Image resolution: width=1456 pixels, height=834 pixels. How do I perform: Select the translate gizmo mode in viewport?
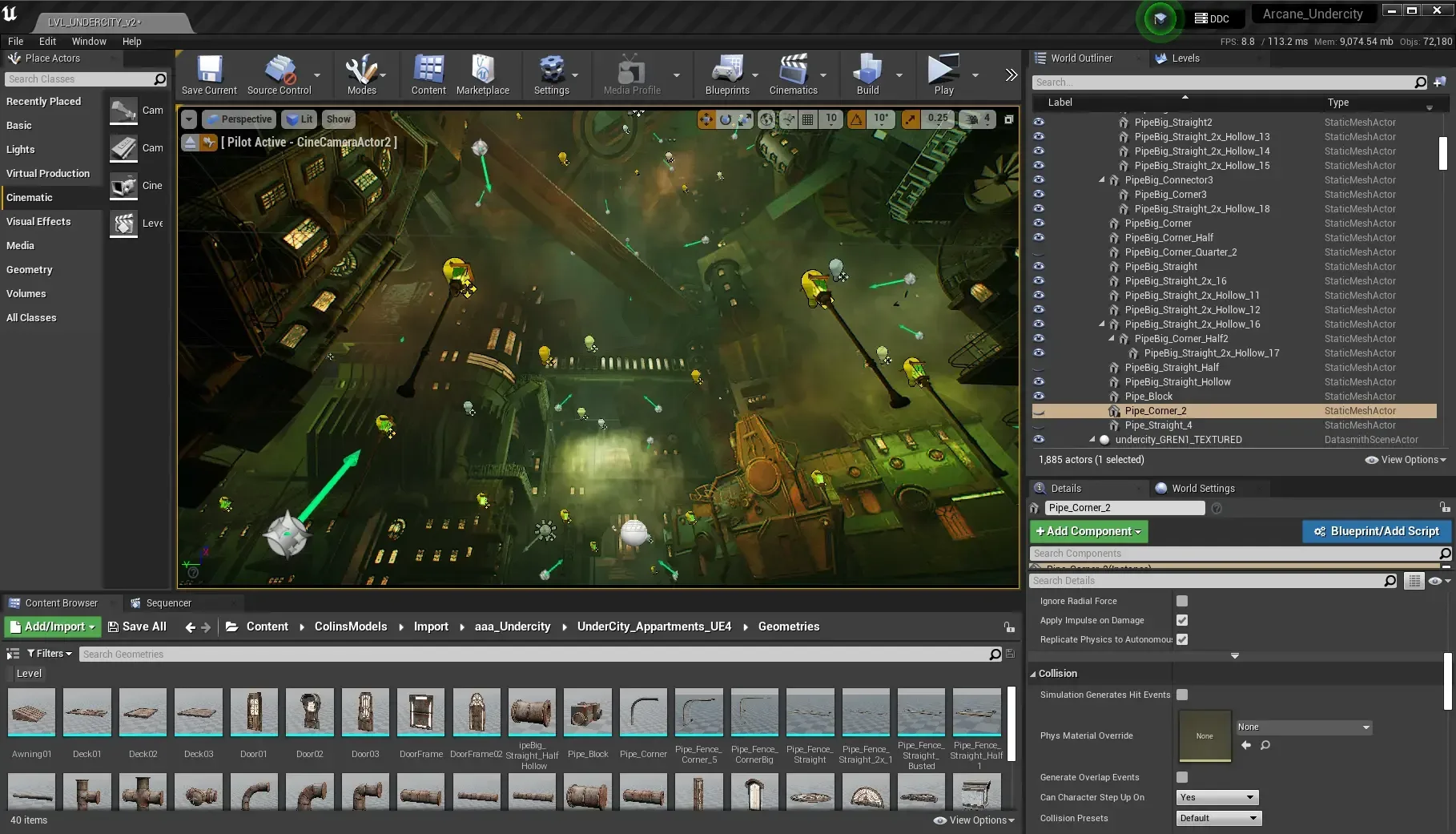pos(706,119)
